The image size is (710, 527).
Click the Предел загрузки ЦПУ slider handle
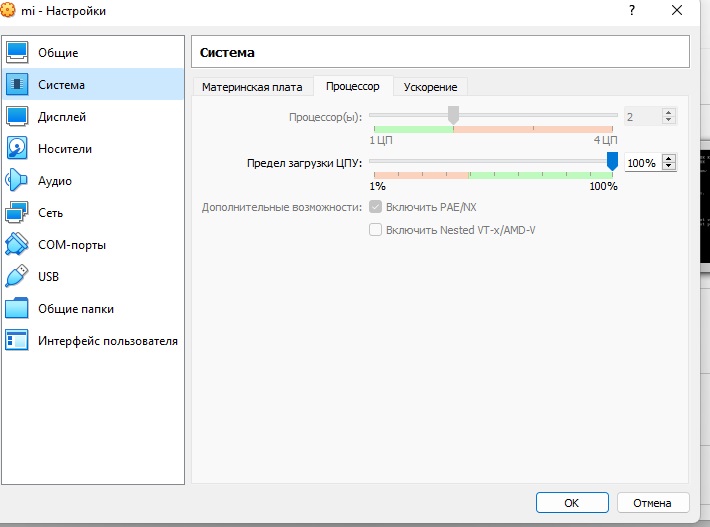[x=612, y=161]
